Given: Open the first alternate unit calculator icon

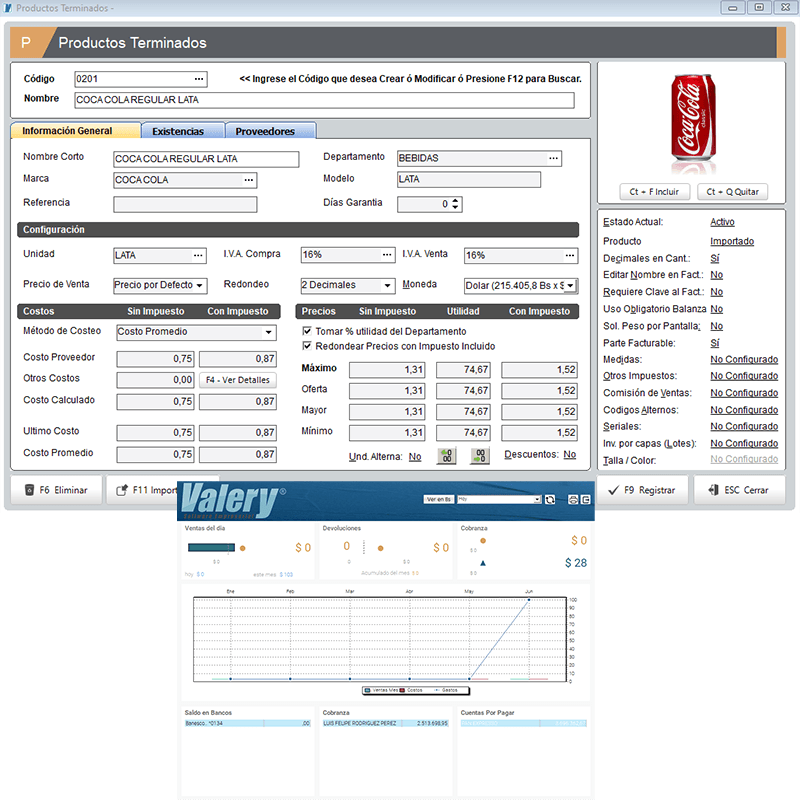Looking at the screenshot, I should [447, 456].
